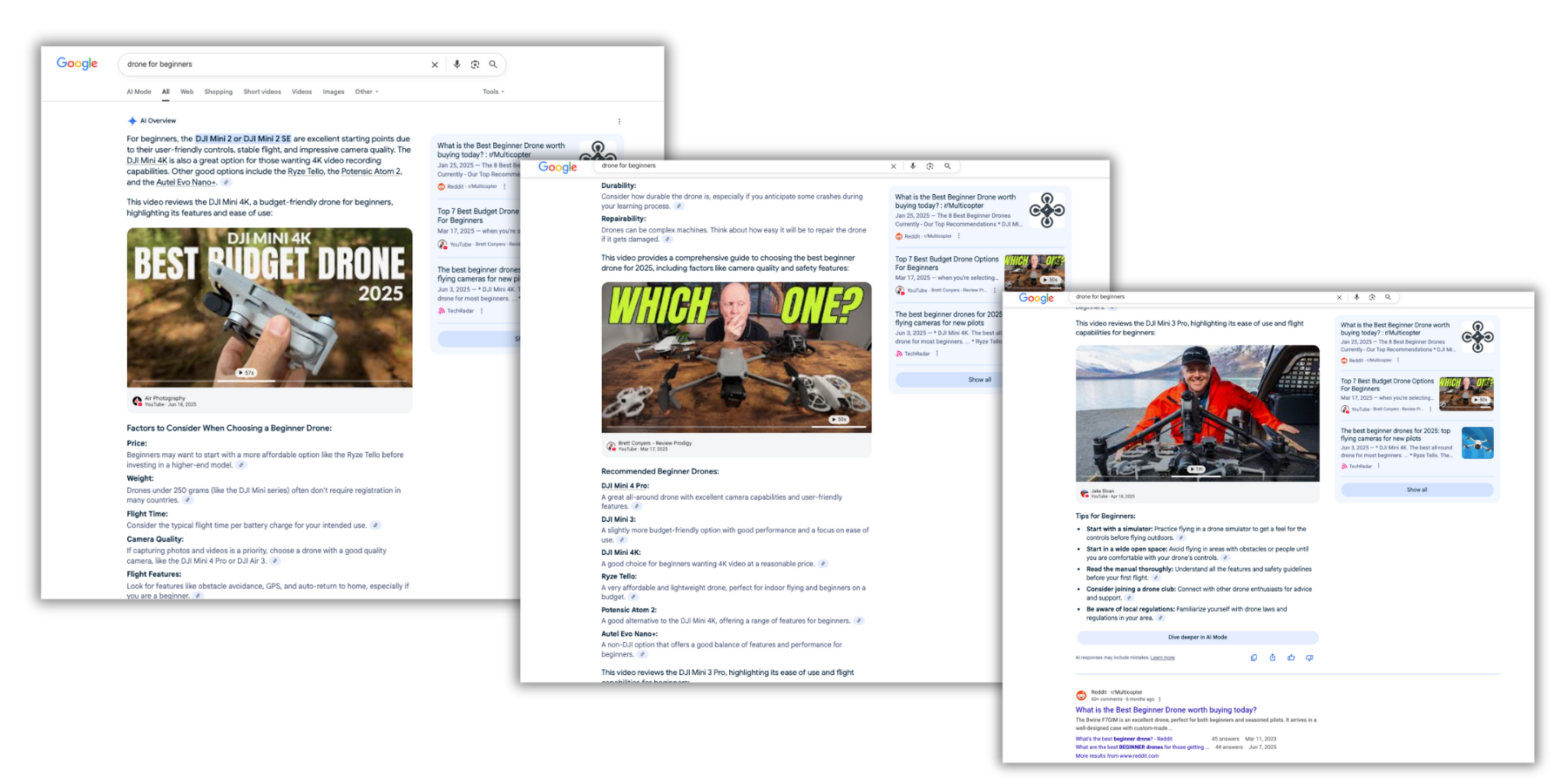The width and height of the screenshot is (1568, 784).
Task: Click the source link chip after the Flight Time description
Action: 375,525
